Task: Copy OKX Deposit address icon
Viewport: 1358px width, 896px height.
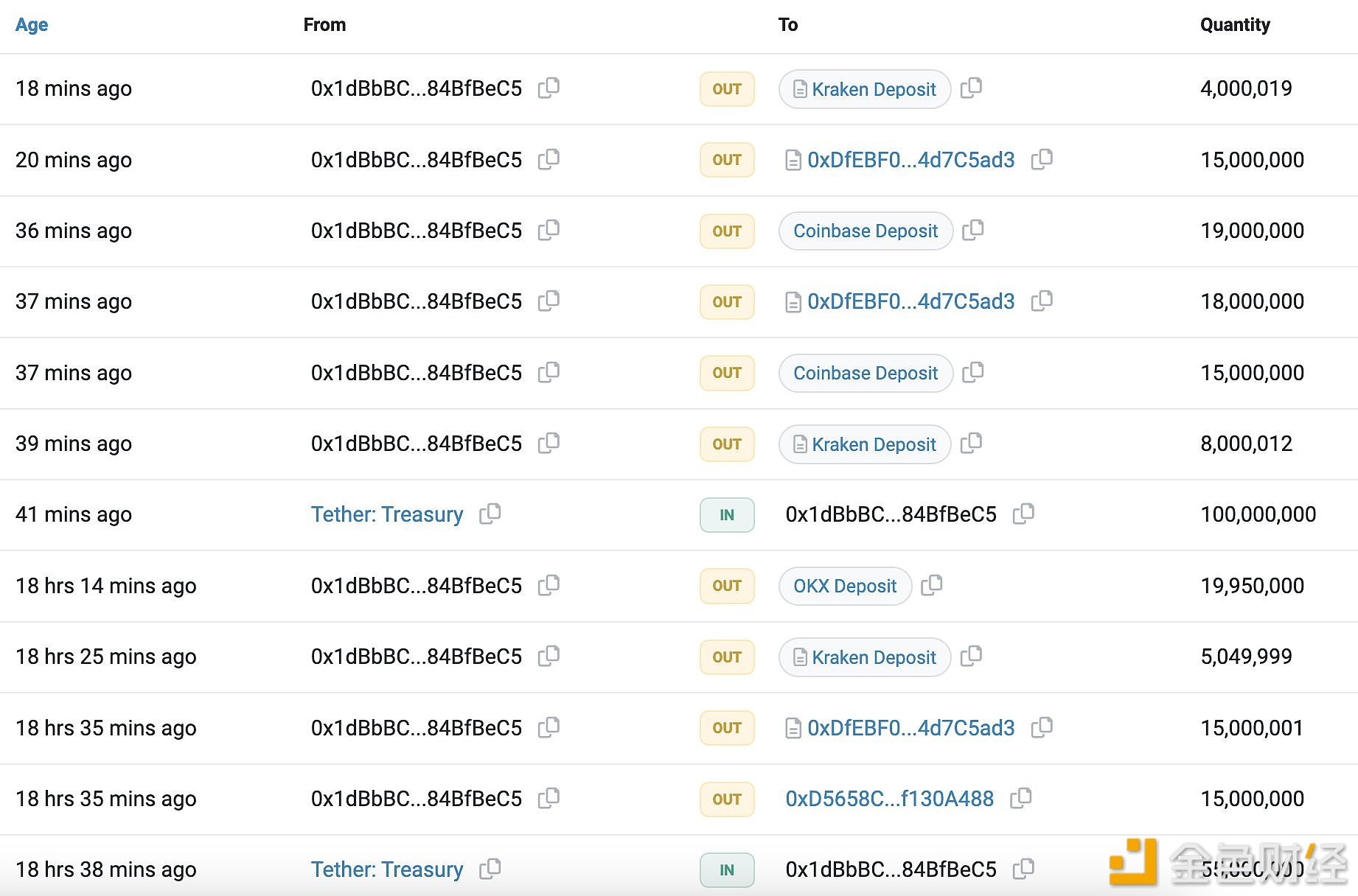Action: coord(931,585)
